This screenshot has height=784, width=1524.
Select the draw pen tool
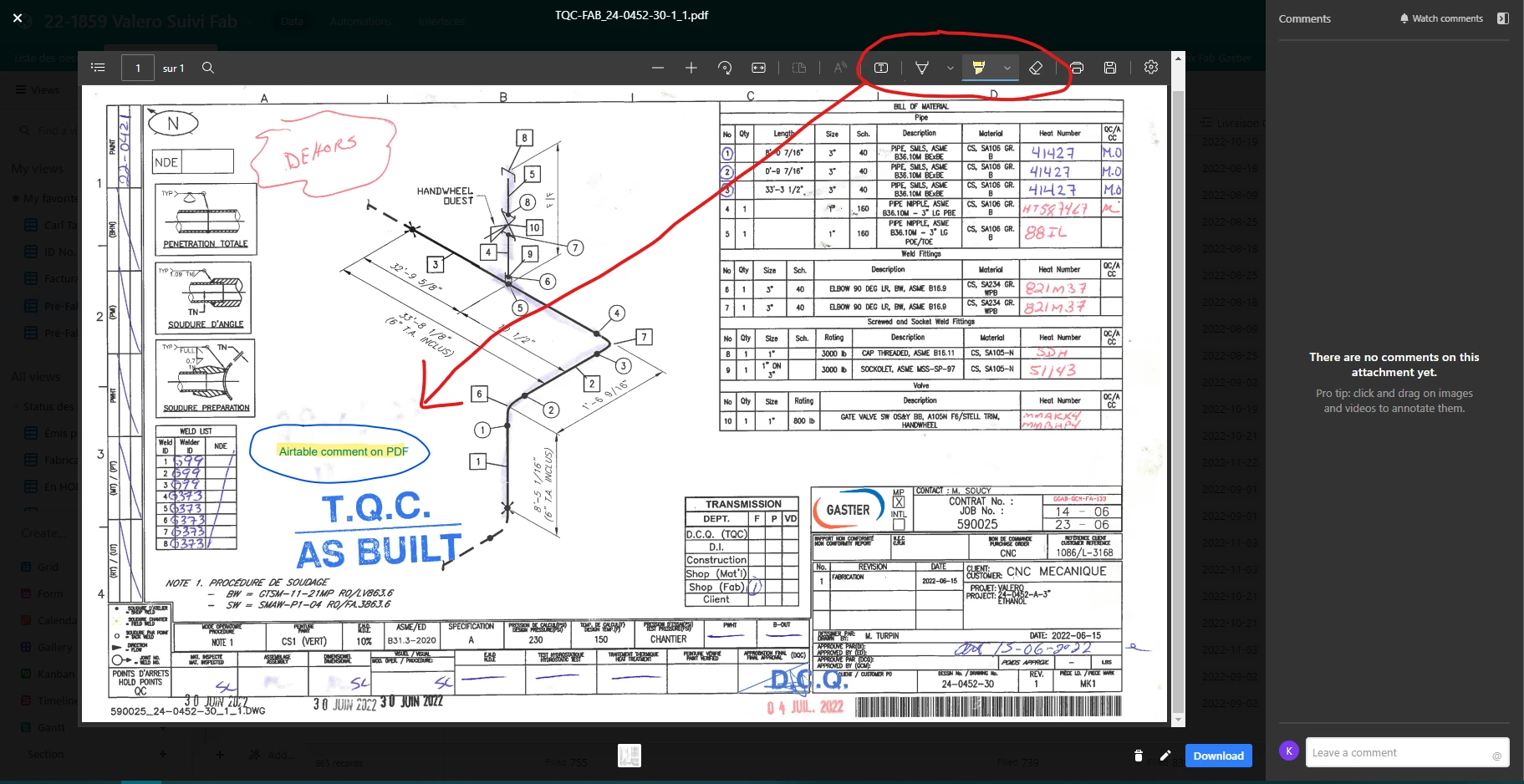click(922, 68)
